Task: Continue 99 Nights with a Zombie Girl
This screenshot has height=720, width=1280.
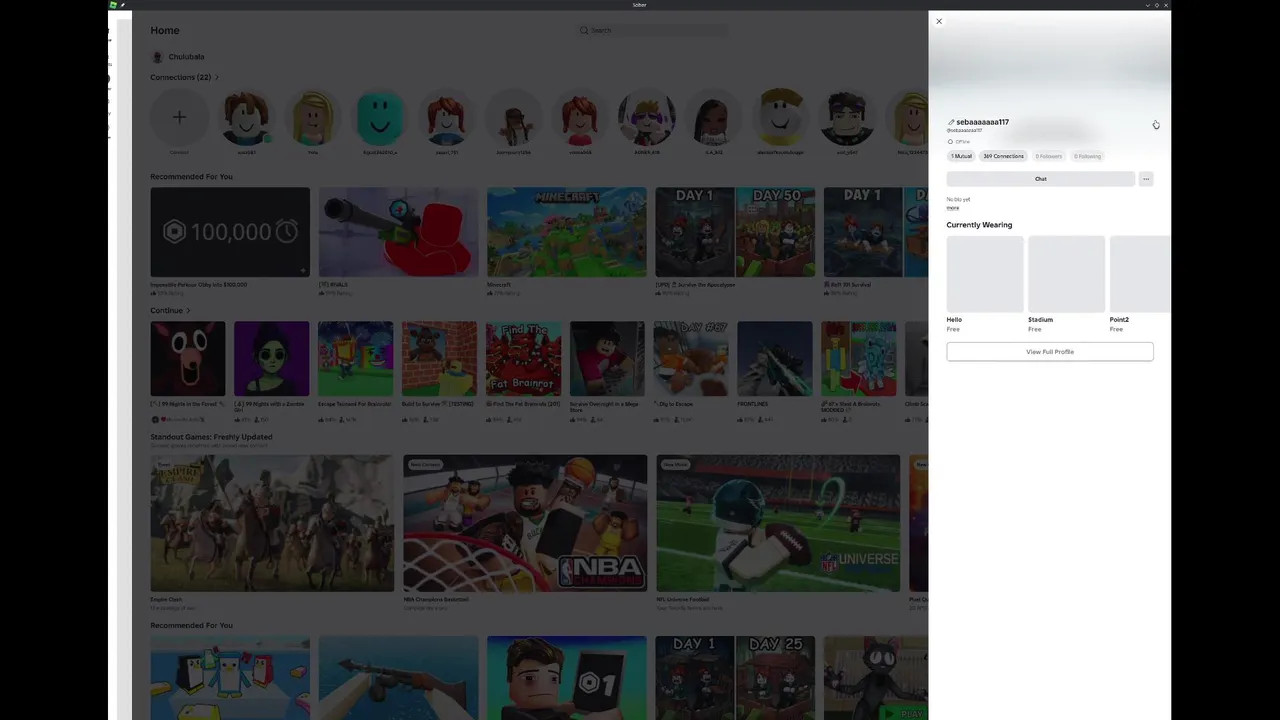Action: pos(272,359)
